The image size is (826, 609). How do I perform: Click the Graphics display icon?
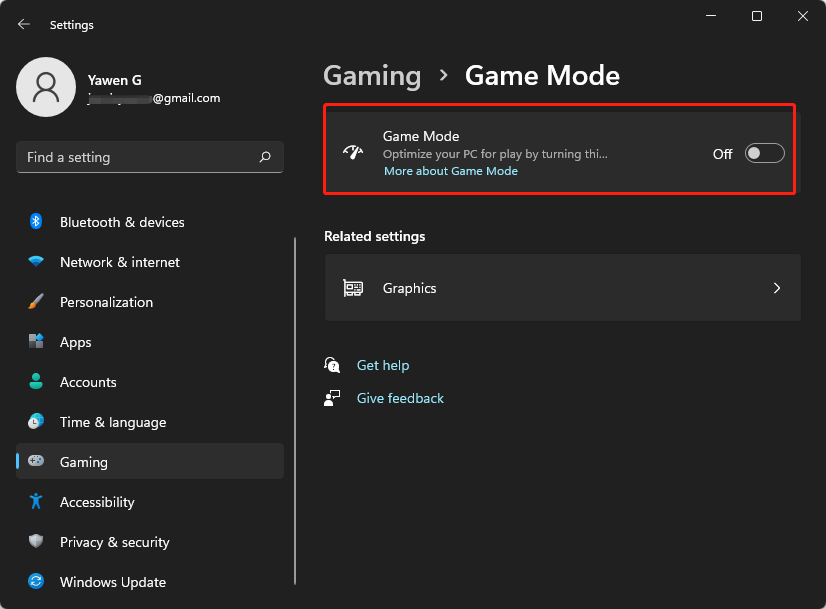[353, 287]
